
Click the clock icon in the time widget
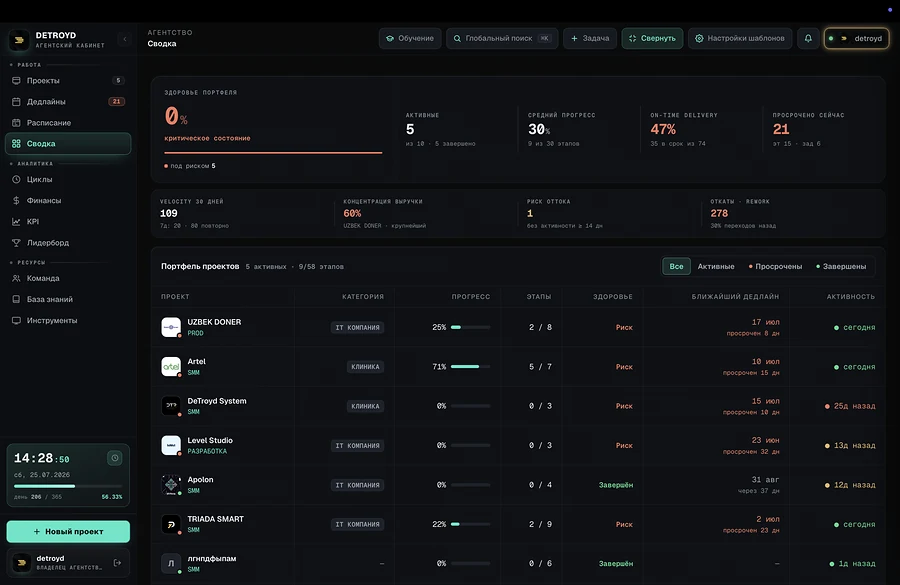(x=115, y=458)
